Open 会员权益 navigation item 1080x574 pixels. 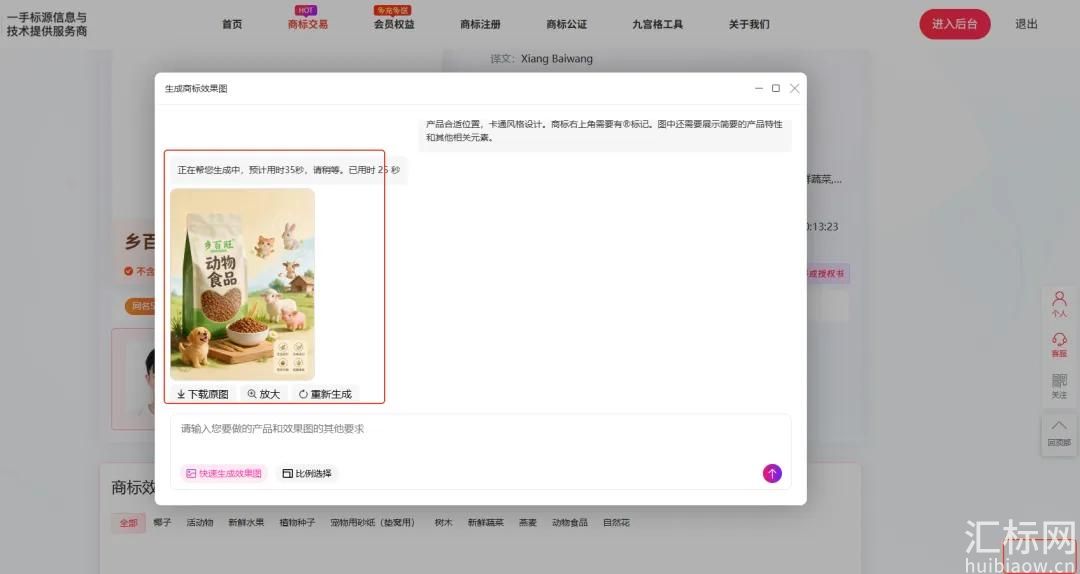point(394,24)
